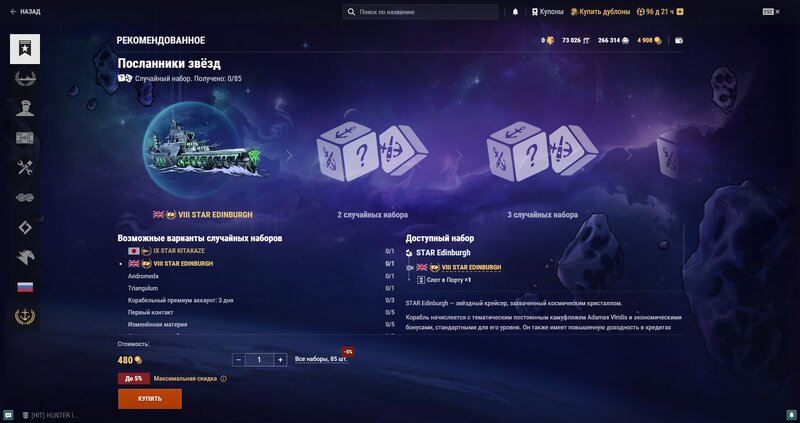The width and height of the screenshot is (800, 423).
Task: Increase bundle quantity with plus button
Action: [x=280, y=360]
